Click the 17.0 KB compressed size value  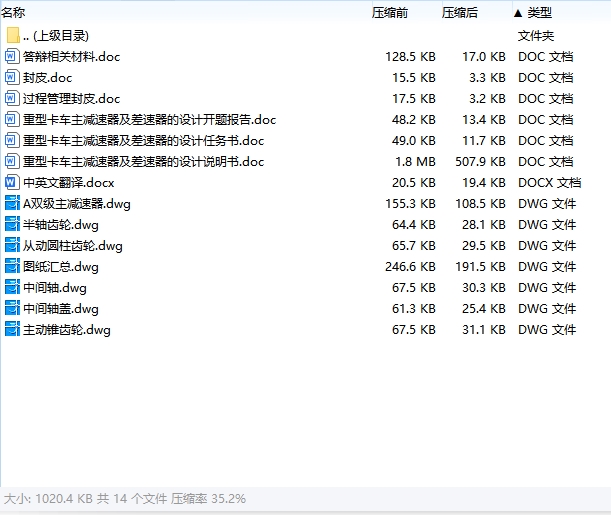[x=484, y=57]
